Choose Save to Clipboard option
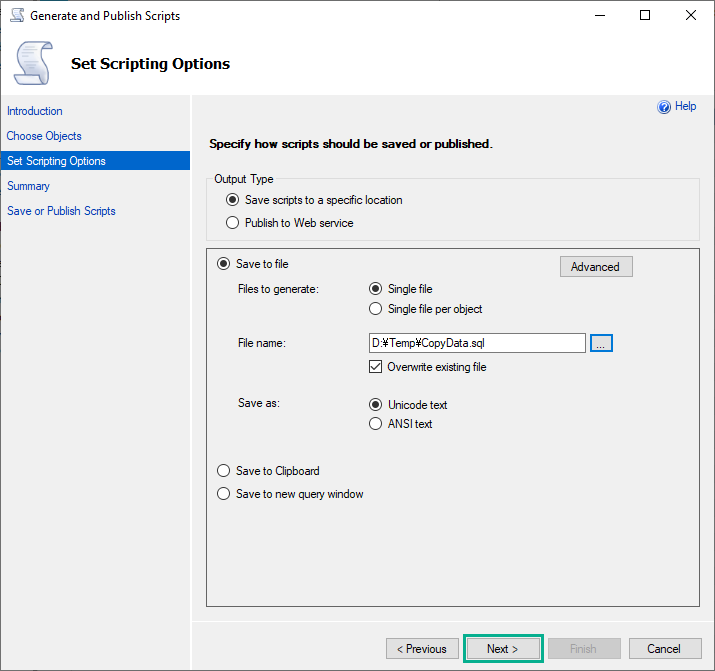The width and height of the screenshot is (715, 671). pyautogui.click(x=224, y=471)
